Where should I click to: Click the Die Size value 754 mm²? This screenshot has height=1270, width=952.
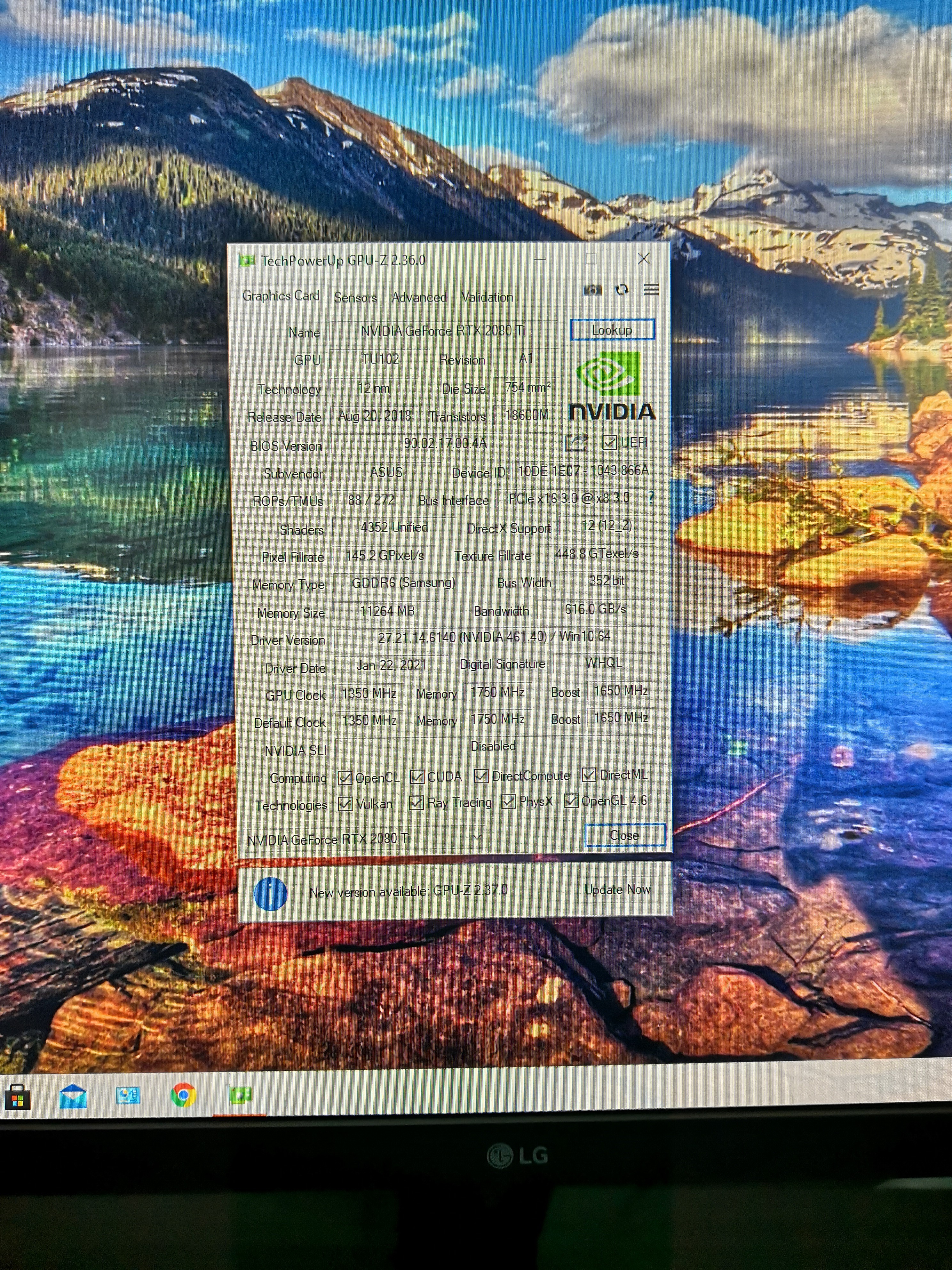tap(528, 388)
